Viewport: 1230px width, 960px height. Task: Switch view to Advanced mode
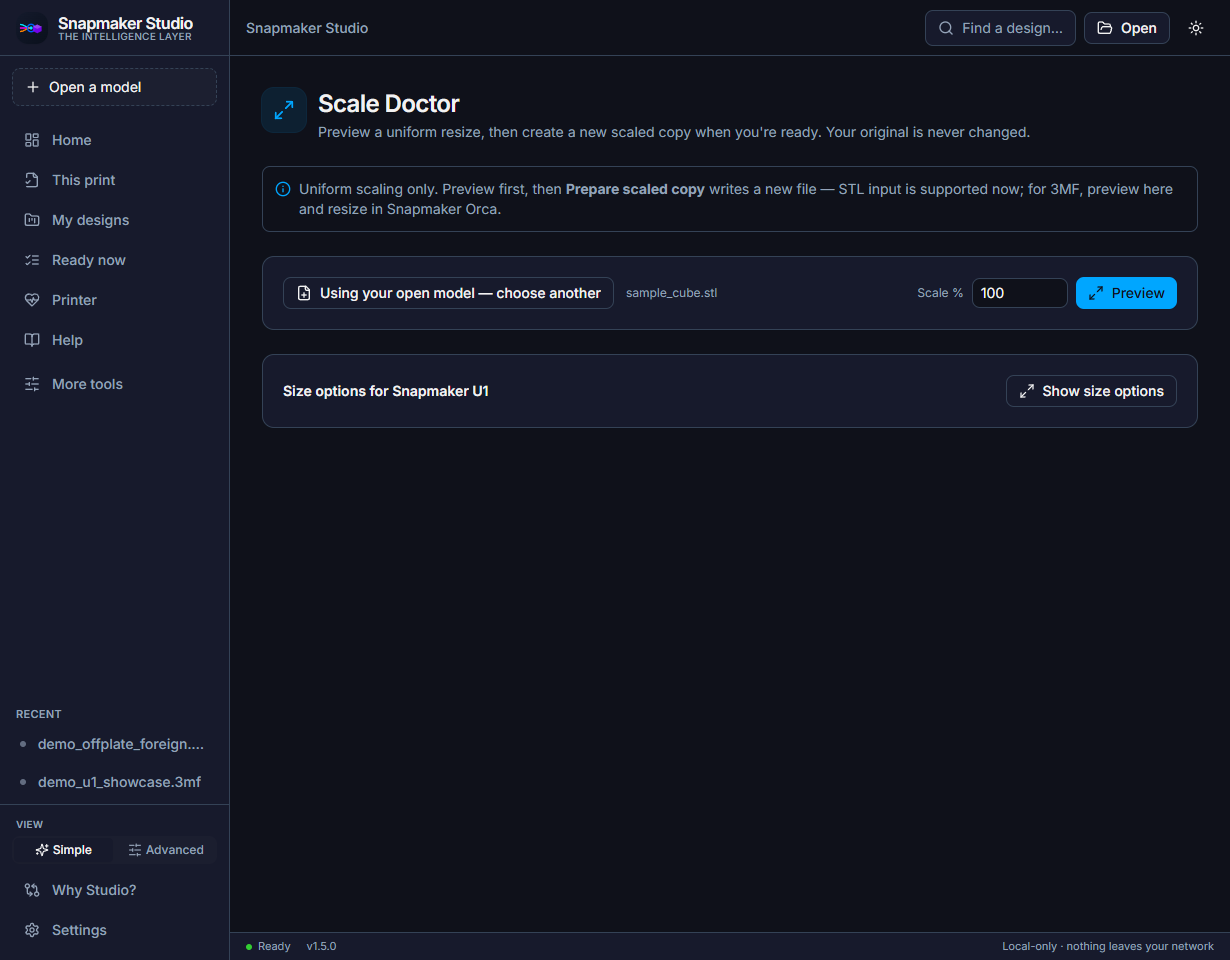[x=166, y=850]
